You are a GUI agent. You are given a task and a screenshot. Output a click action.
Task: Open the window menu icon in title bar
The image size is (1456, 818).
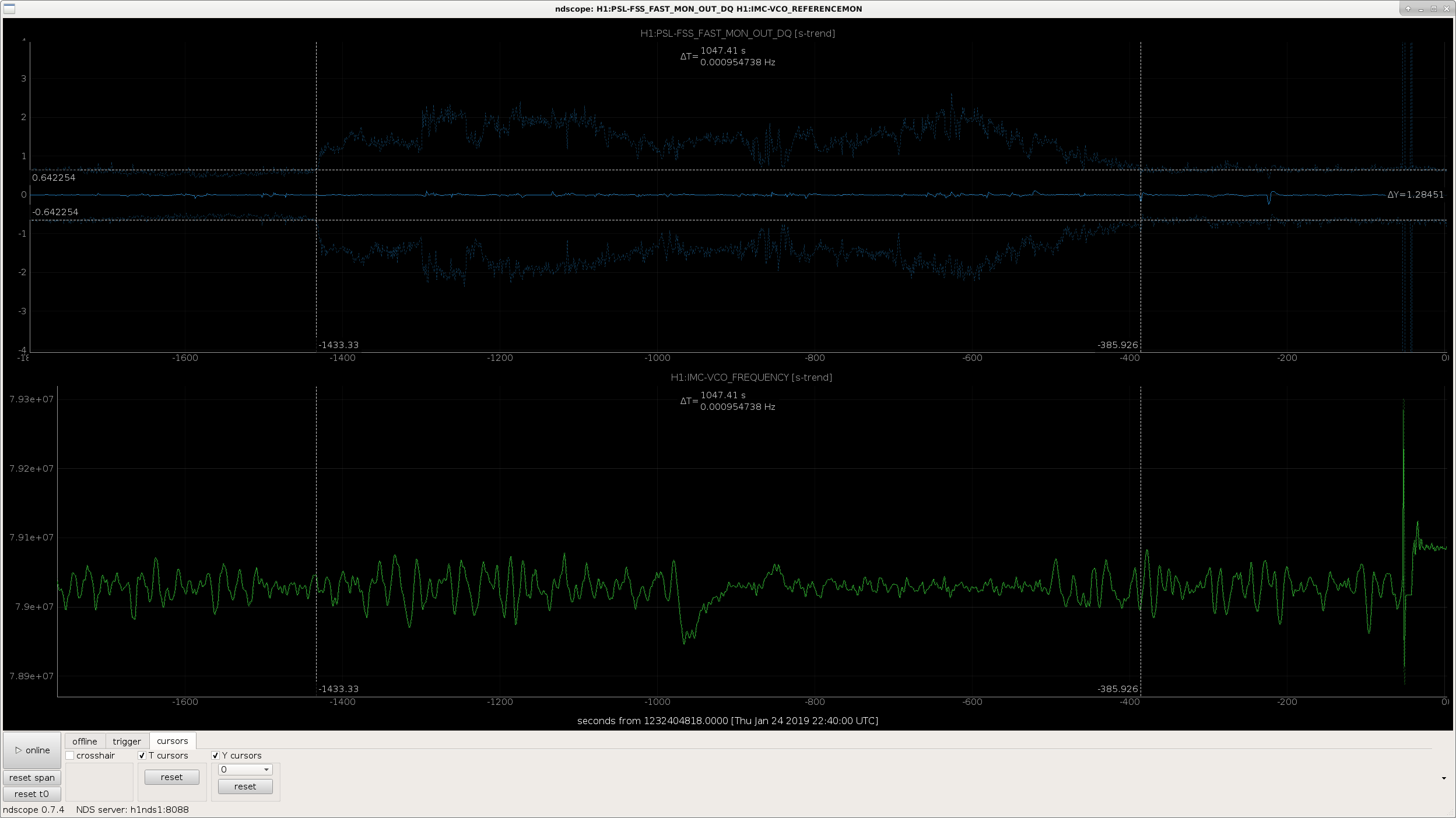point(9,9)
